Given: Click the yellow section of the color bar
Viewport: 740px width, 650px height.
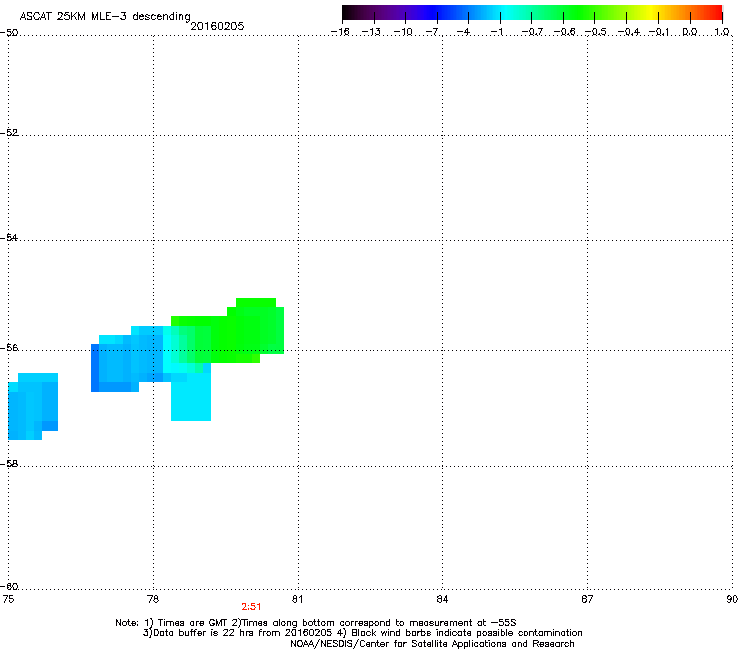Looking at the screenshot, I should click(x=652, y=12).
